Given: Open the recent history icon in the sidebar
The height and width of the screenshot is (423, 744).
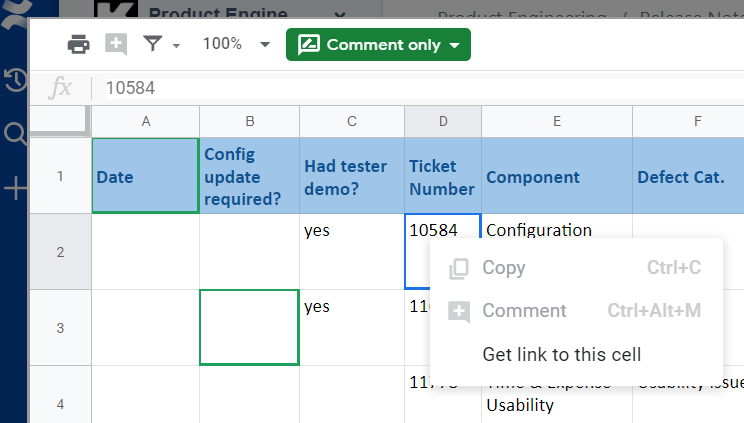Looking at the screenshot, I should 15,81.
